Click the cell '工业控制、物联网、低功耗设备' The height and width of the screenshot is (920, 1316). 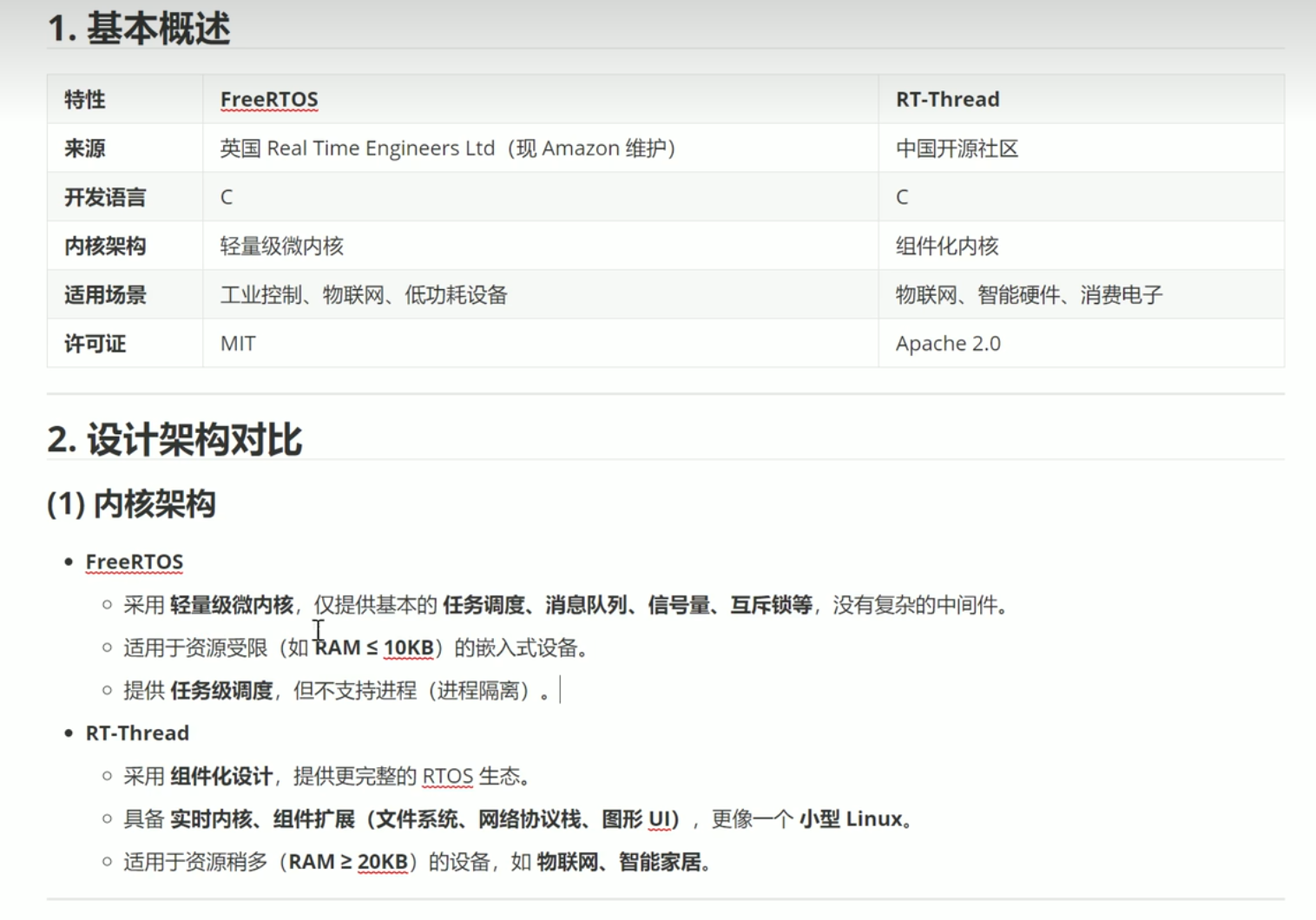pyautogui.click(x=540, y=294)
